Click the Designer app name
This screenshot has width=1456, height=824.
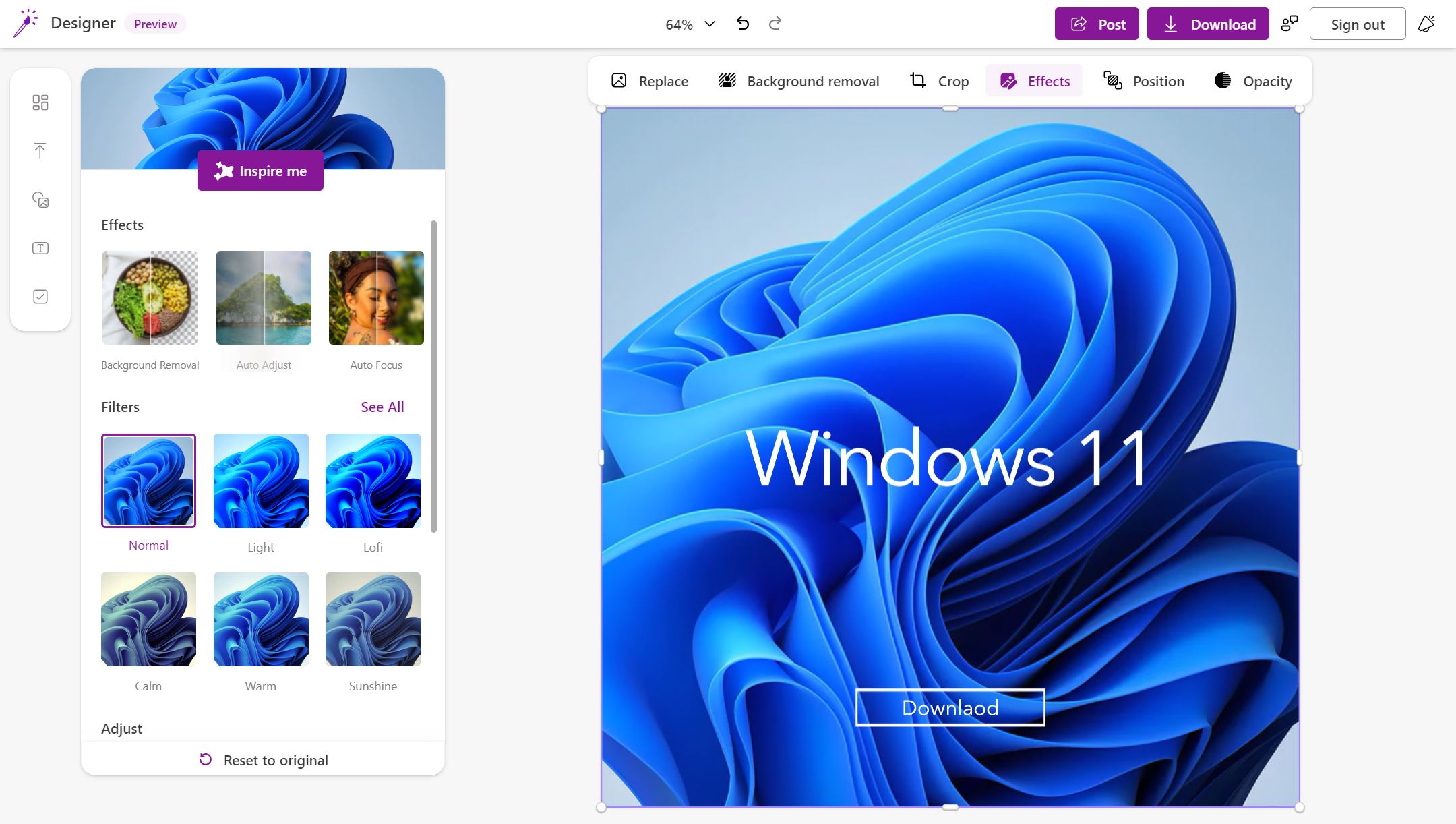point(83,23)
